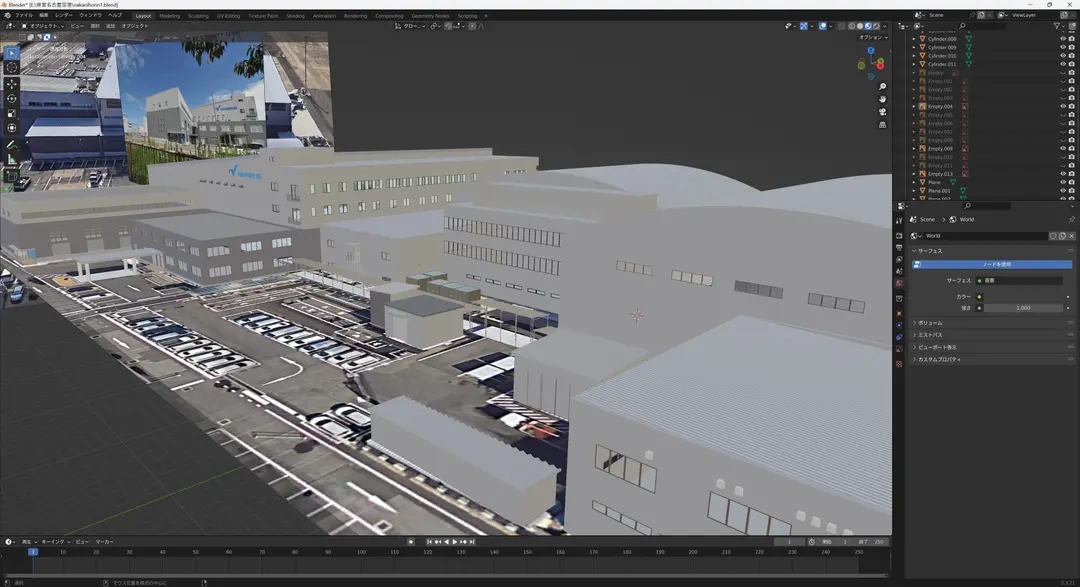Open the Tool properties tab
The height and width of the screenshot is (587, 1080).
coord(899,220)
